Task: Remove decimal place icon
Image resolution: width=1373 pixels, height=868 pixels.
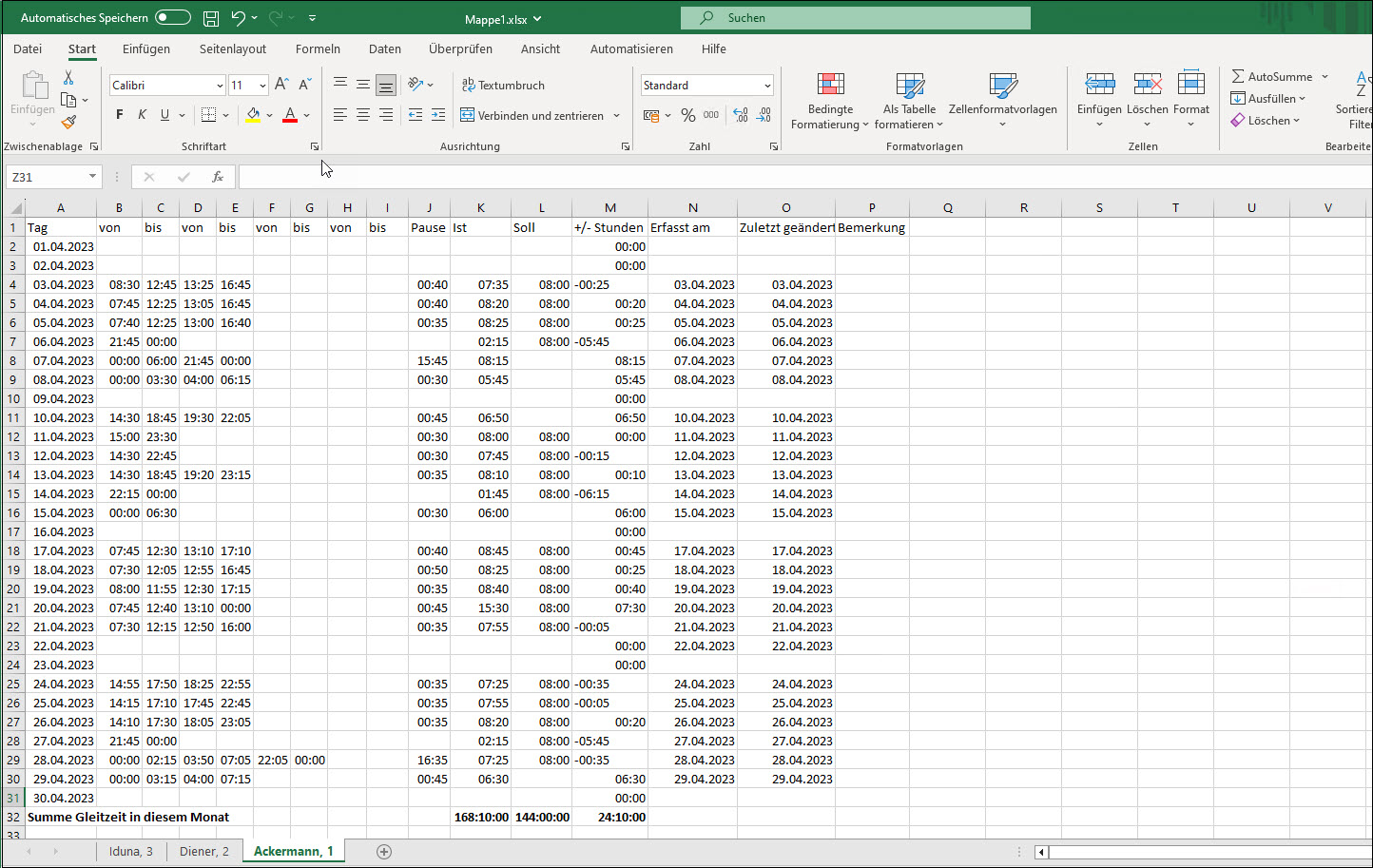Action: tap(764, 115)
